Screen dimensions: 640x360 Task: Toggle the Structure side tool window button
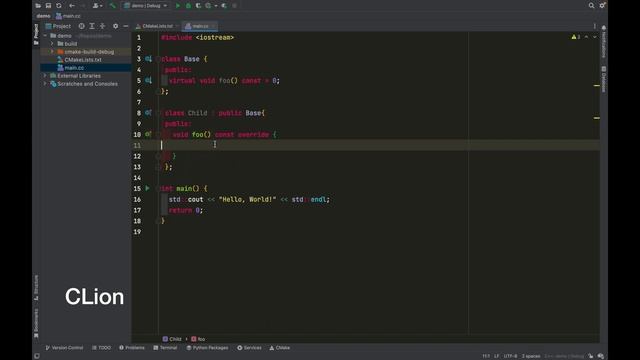click(x=36, y=288)
